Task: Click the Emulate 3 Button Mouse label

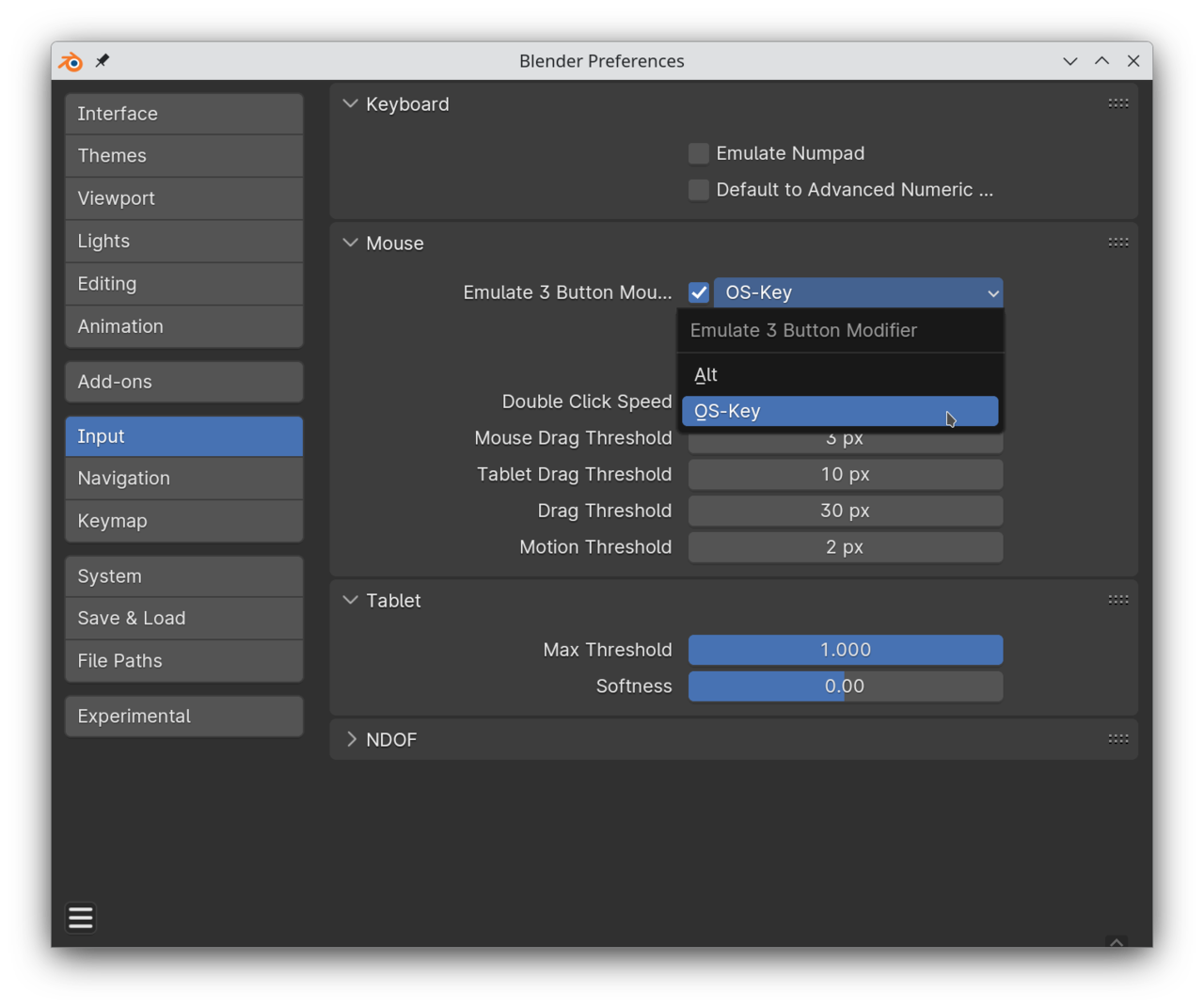Action: [x=567, y=292]
